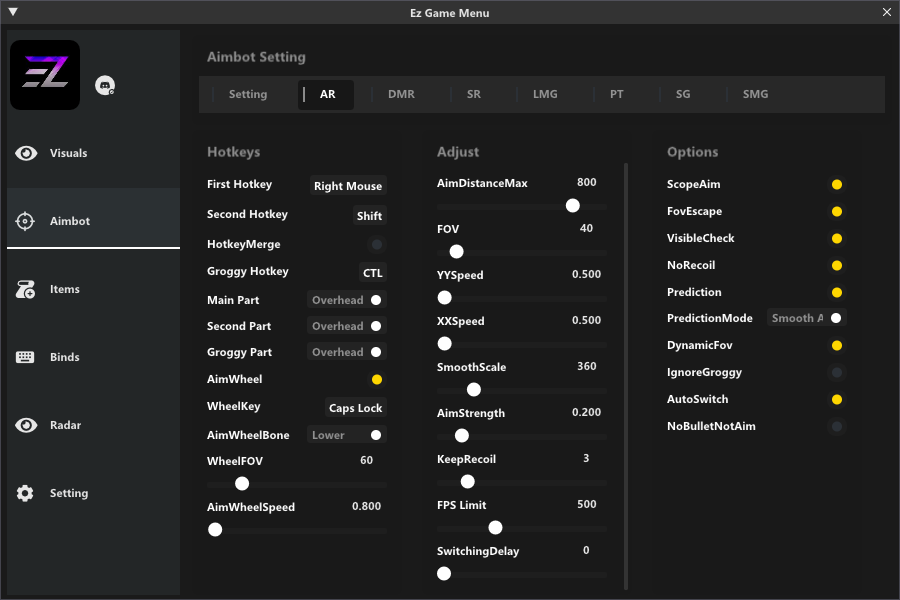Click the AimDistanceMax value 800

[x=587, y=182]
